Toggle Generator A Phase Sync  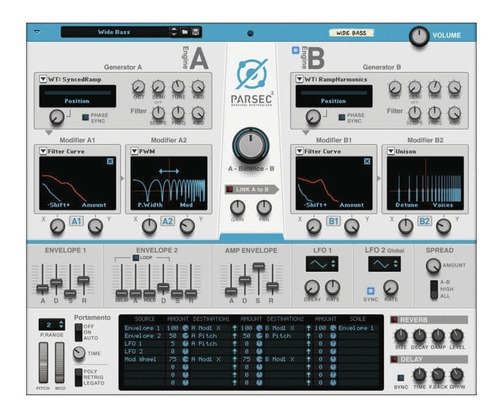(86, 117)
